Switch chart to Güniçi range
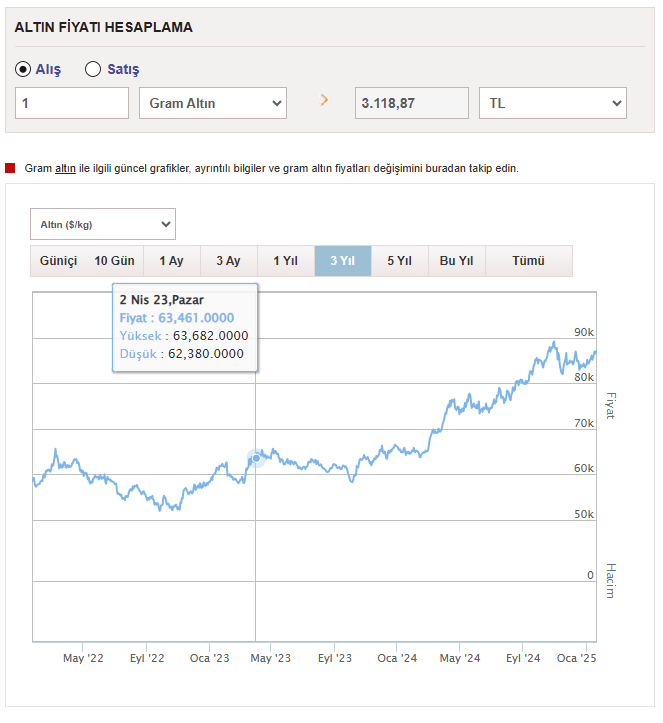This screenshot has height=723, width=663. (59, 261)
